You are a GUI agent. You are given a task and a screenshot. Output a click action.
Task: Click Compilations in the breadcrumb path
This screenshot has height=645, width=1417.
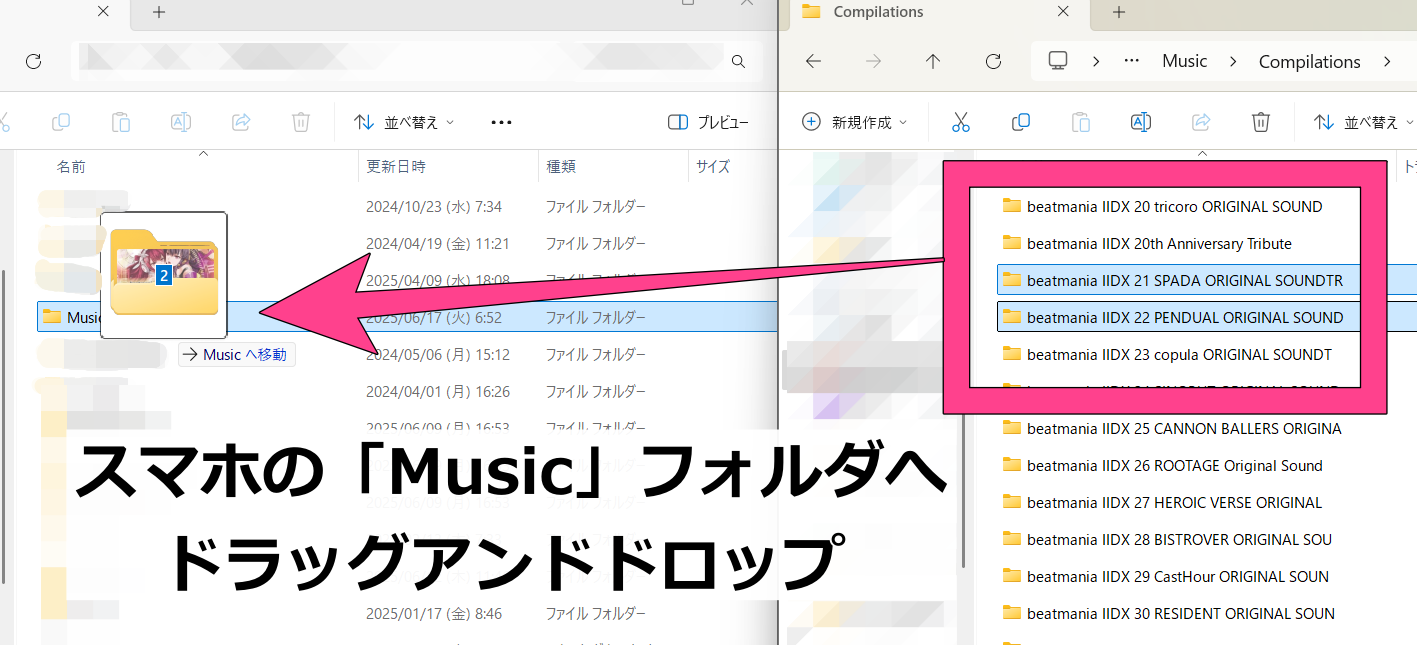click(x=1309, y=61)
